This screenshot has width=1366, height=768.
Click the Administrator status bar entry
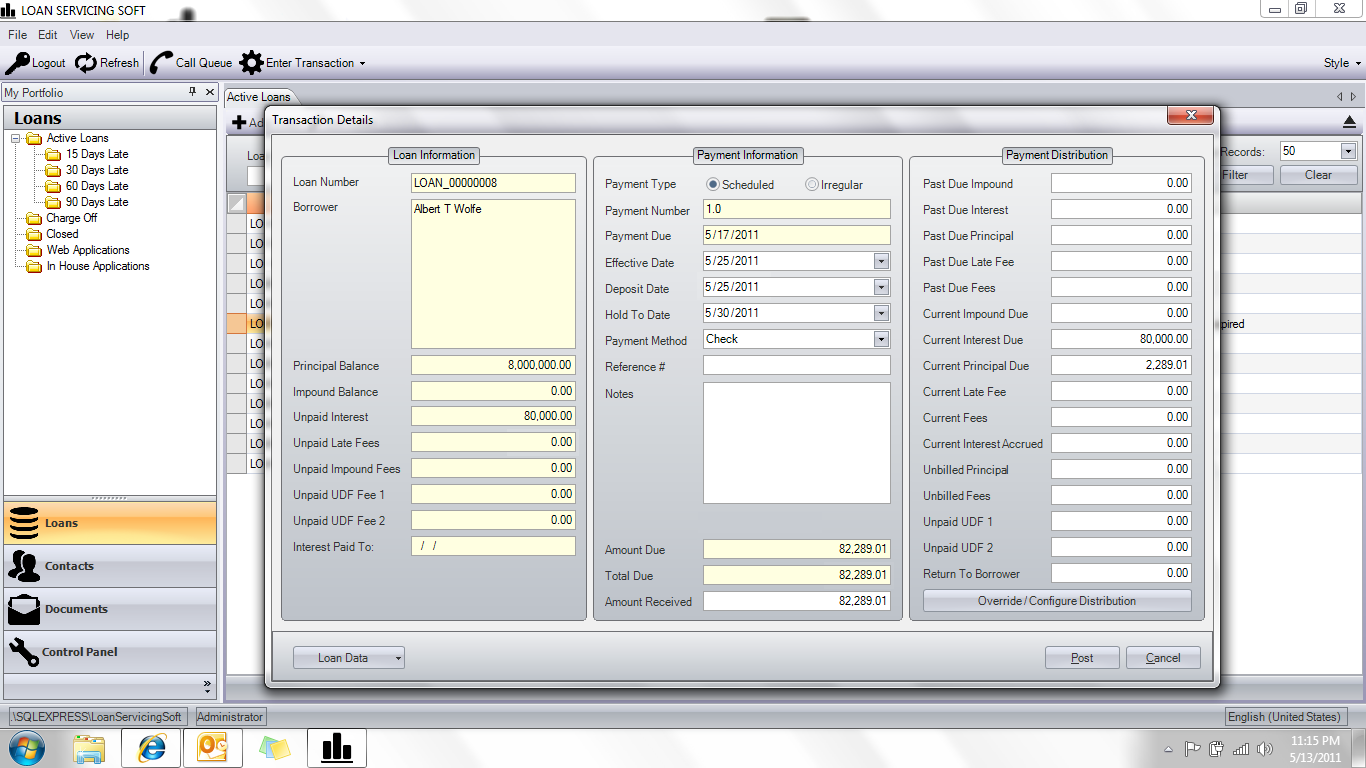click(x=231, y=717)
